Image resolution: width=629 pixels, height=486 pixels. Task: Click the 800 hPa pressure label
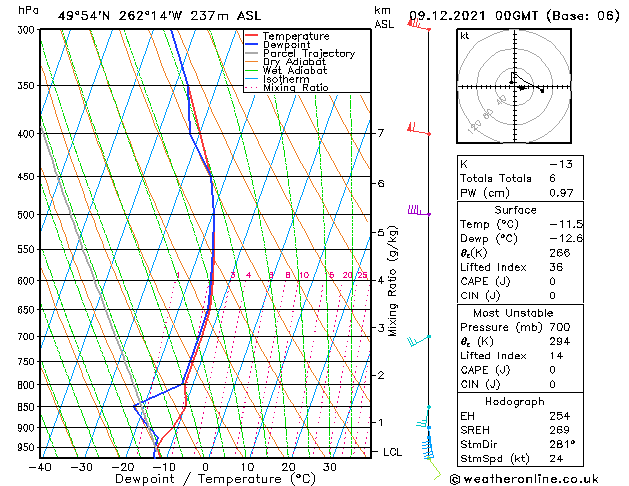tap(28, 385)
